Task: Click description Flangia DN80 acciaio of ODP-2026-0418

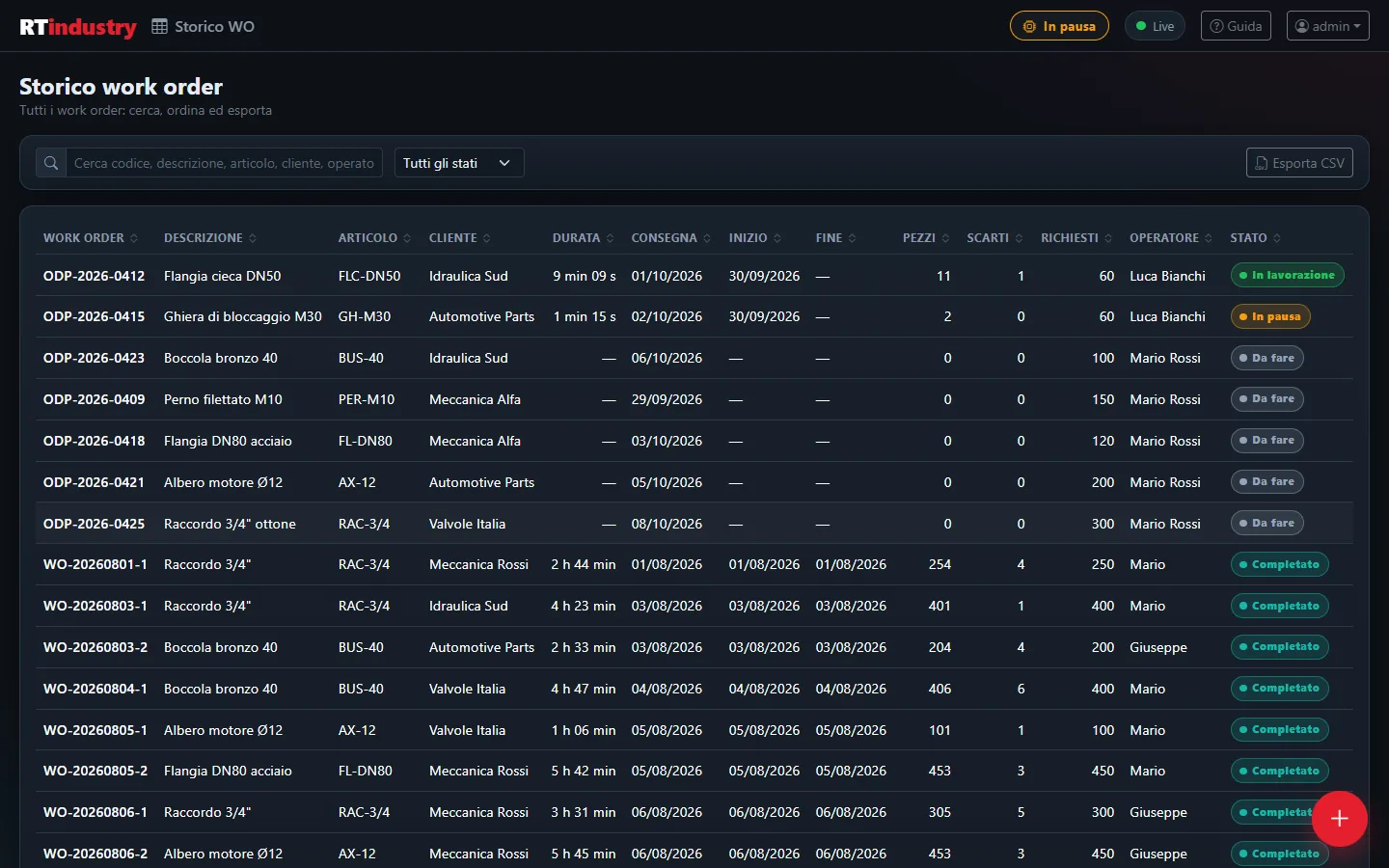Action: coord(228,441)
